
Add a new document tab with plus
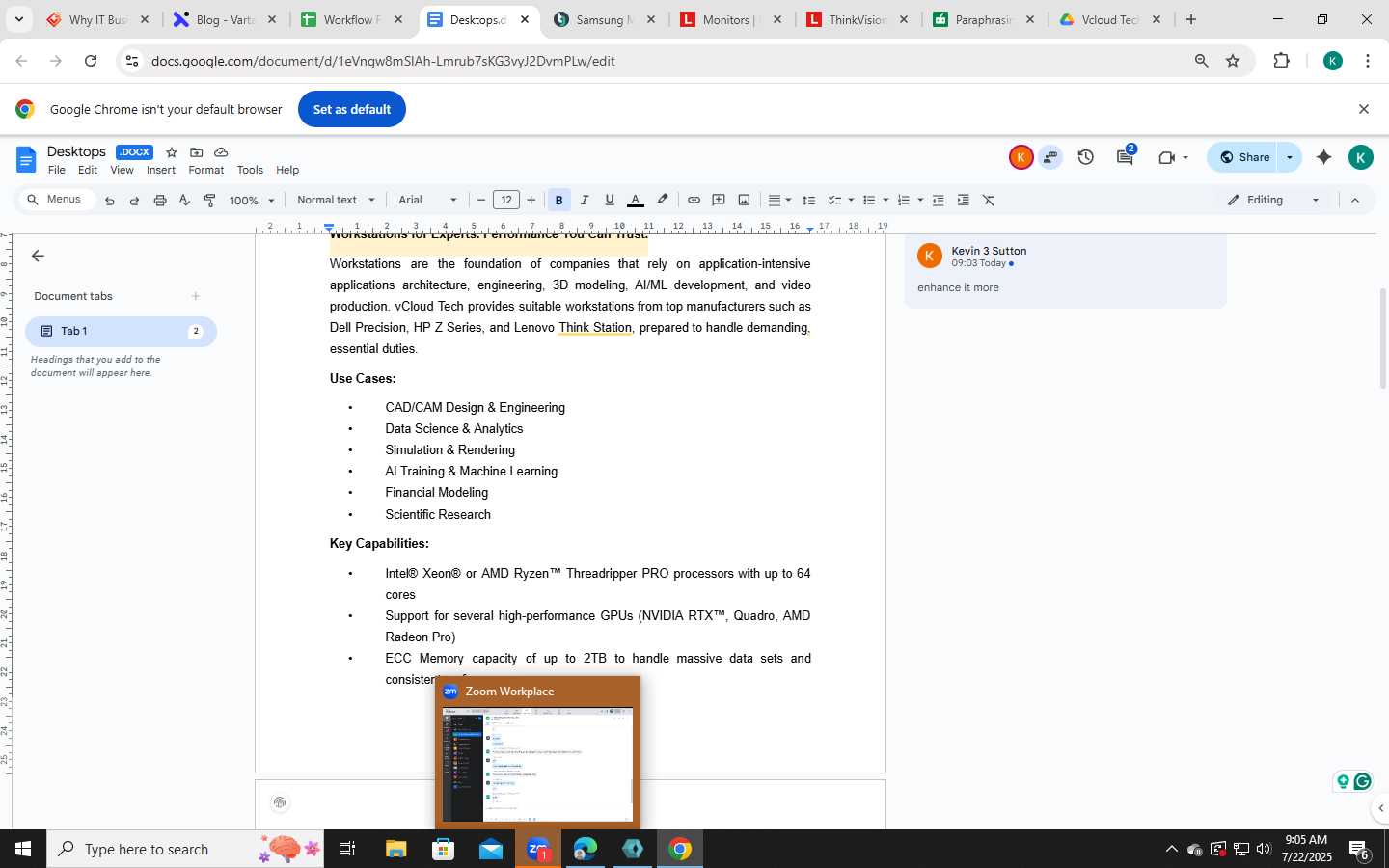click(x=196, y=296)
